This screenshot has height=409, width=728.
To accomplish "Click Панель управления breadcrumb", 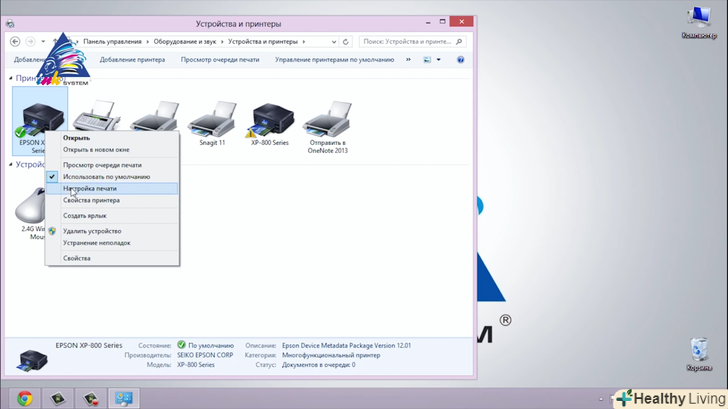I will tap(112, 42).
